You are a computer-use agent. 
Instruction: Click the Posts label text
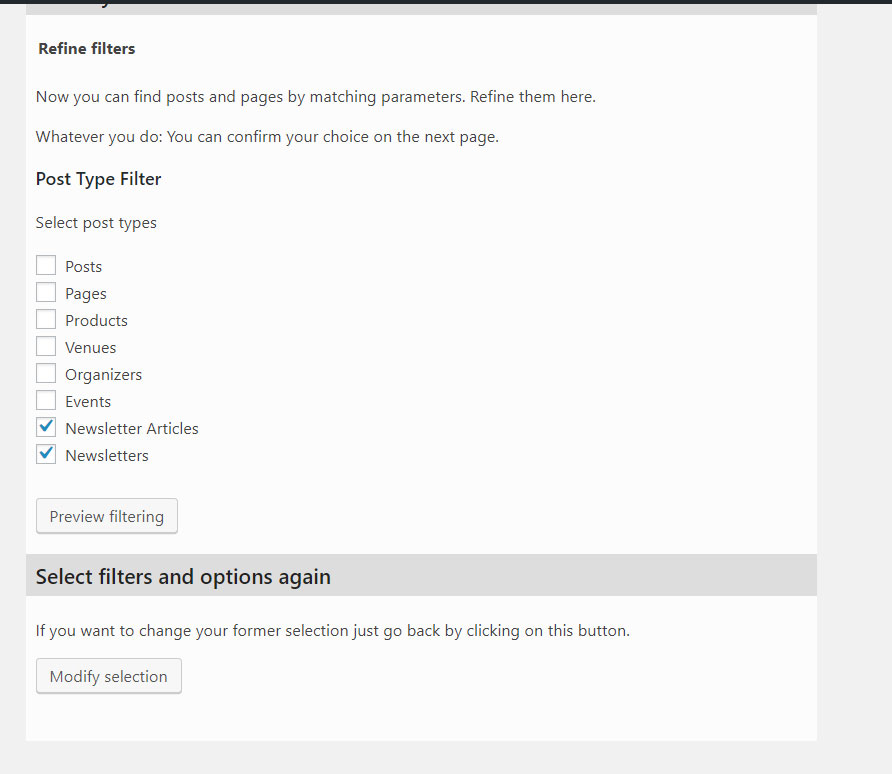tap(84, 267)
